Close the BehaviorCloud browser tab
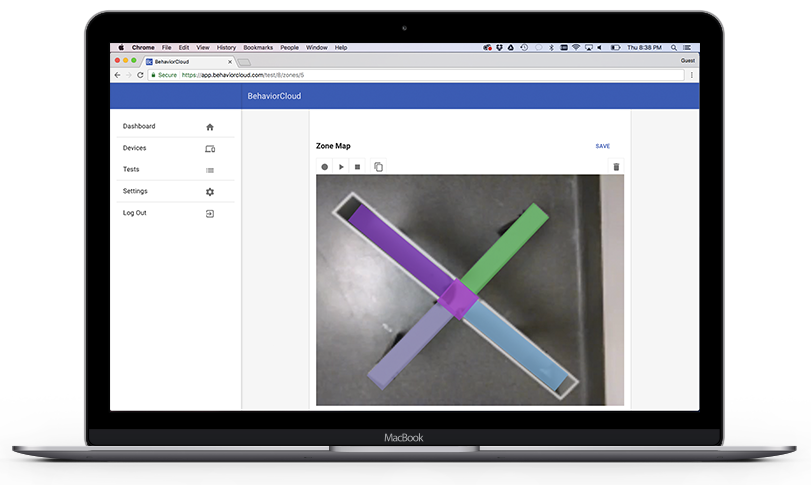The image size is (811, 485). [x=230, y=62]
